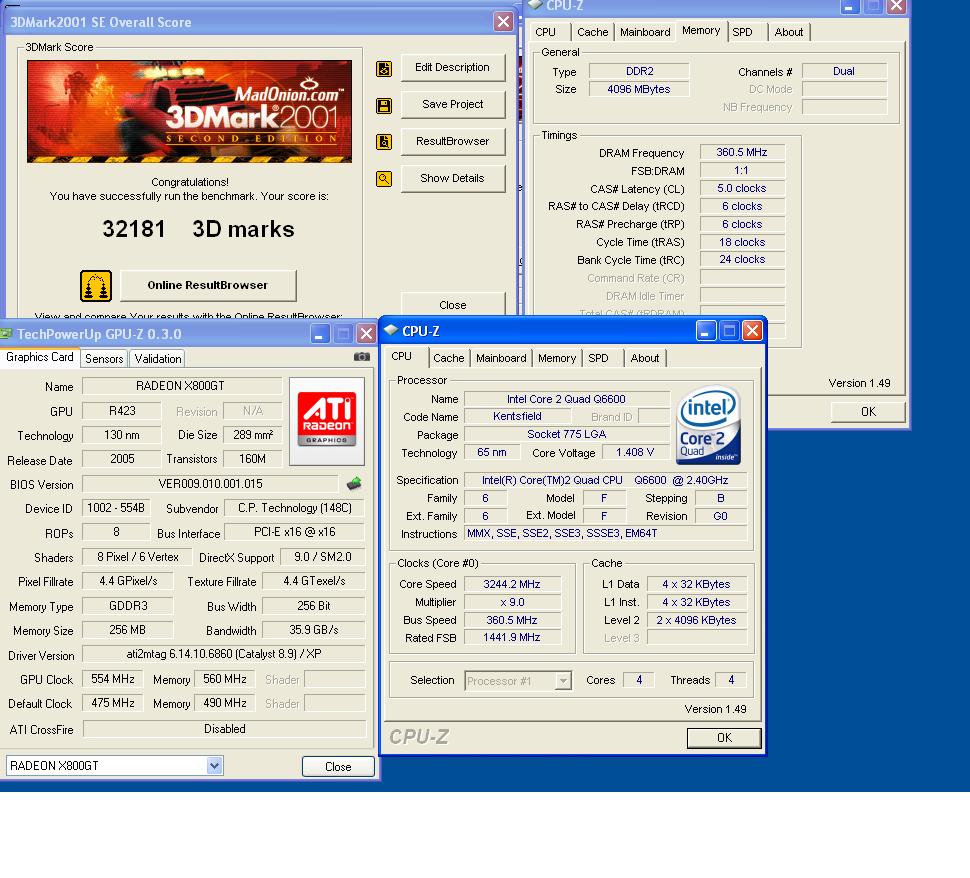The height and width of the screenshot is (878, 970).
Task: Click the Show Details button
Action: tap(453, 178)
